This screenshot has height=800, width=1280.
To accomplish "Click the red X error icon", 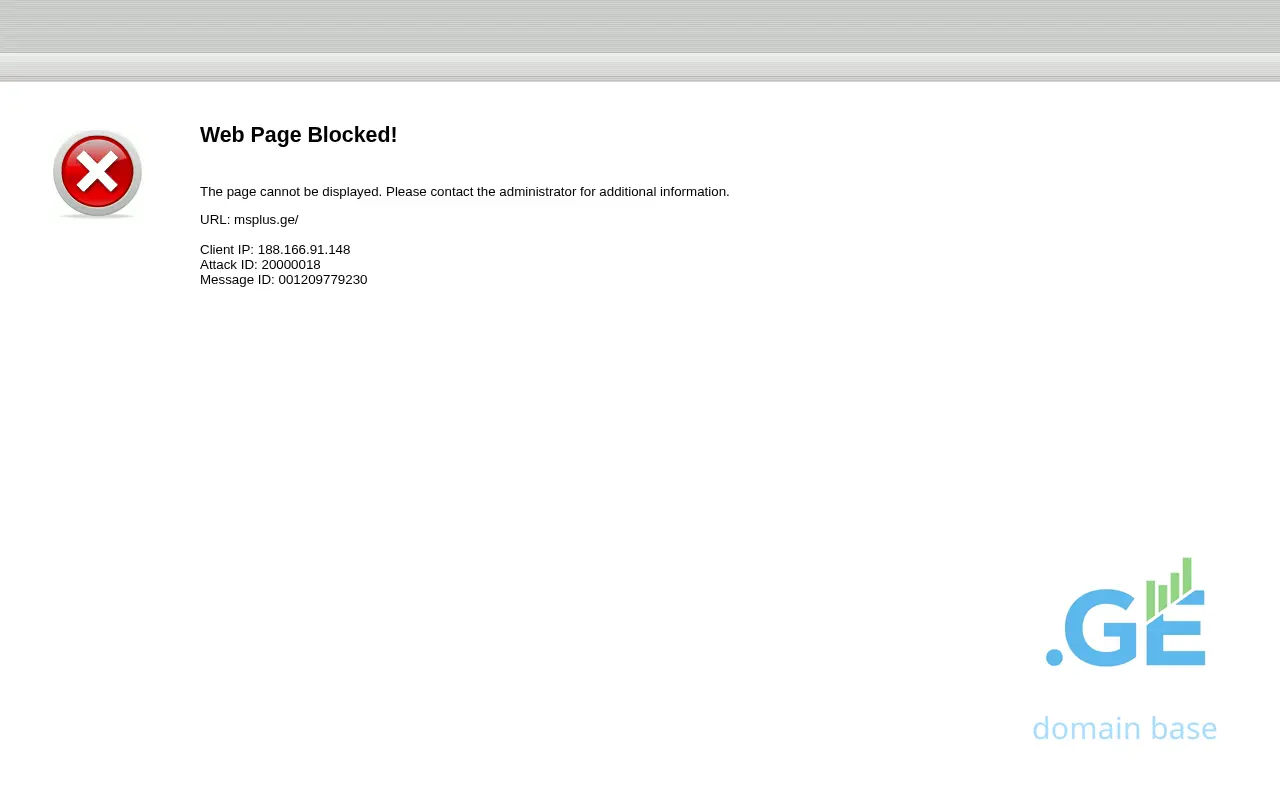I will coord(97,174).
